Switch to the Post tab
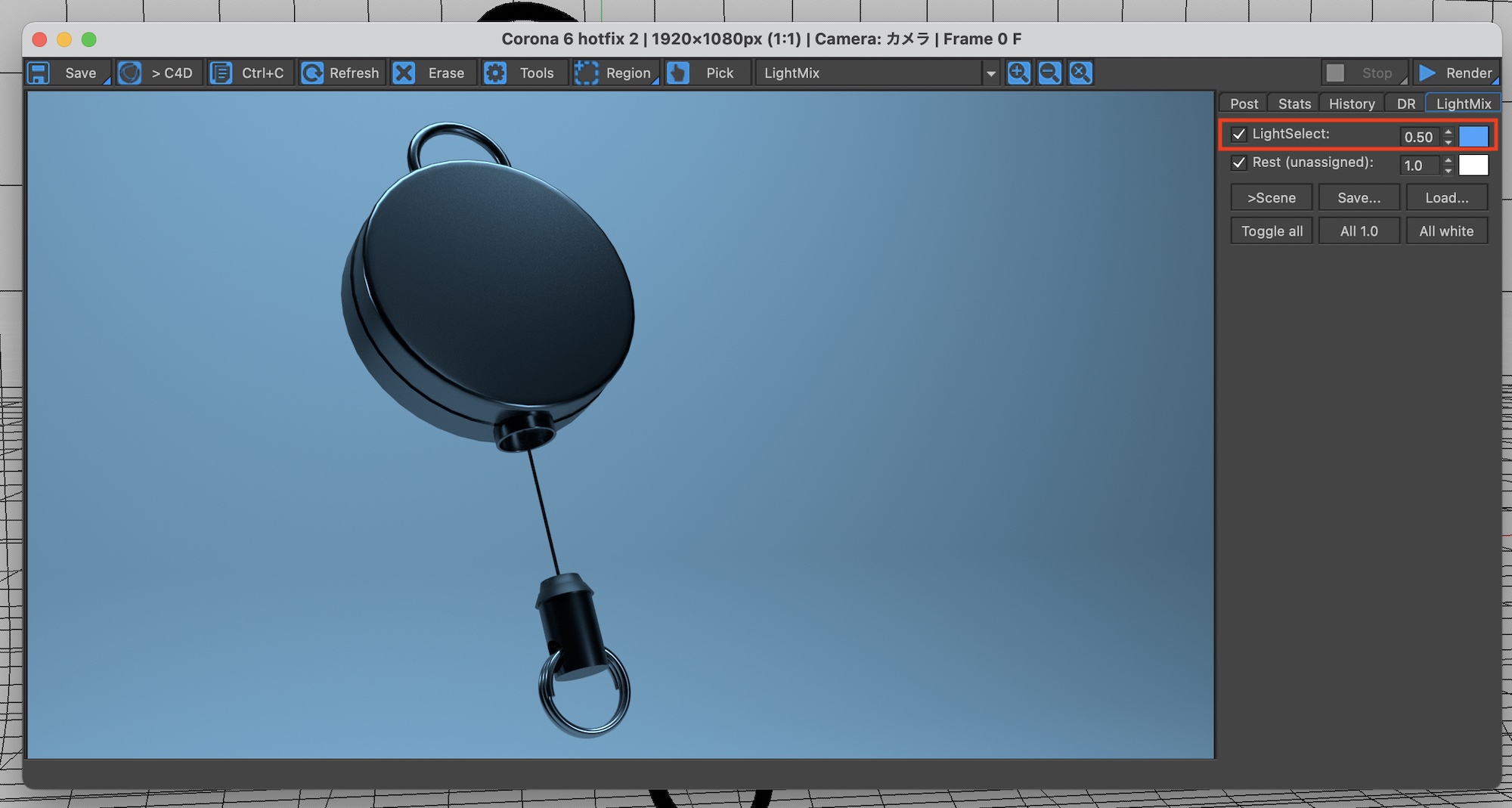 (x=1244, y=104)
